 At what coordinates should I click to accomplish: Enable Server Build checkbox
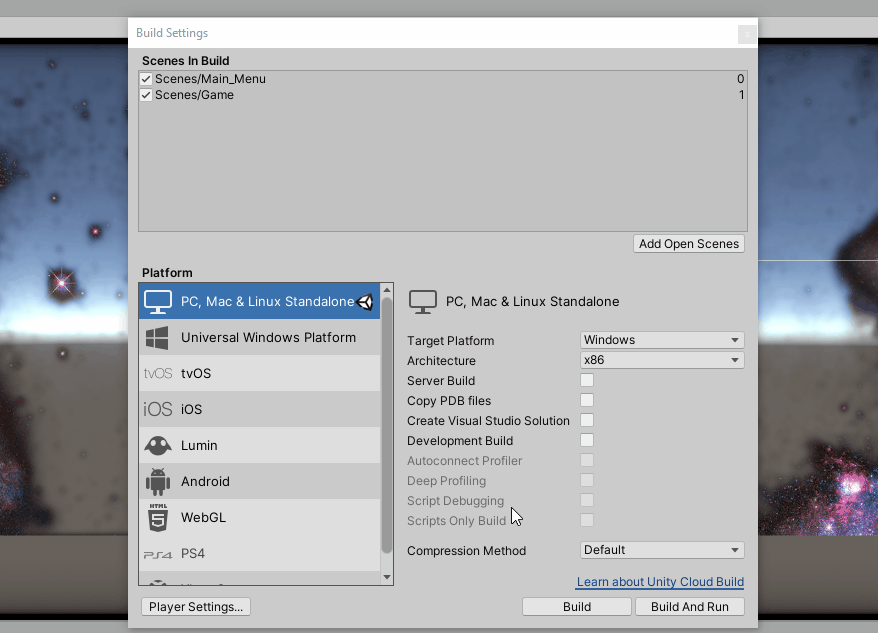pos(587,380)
